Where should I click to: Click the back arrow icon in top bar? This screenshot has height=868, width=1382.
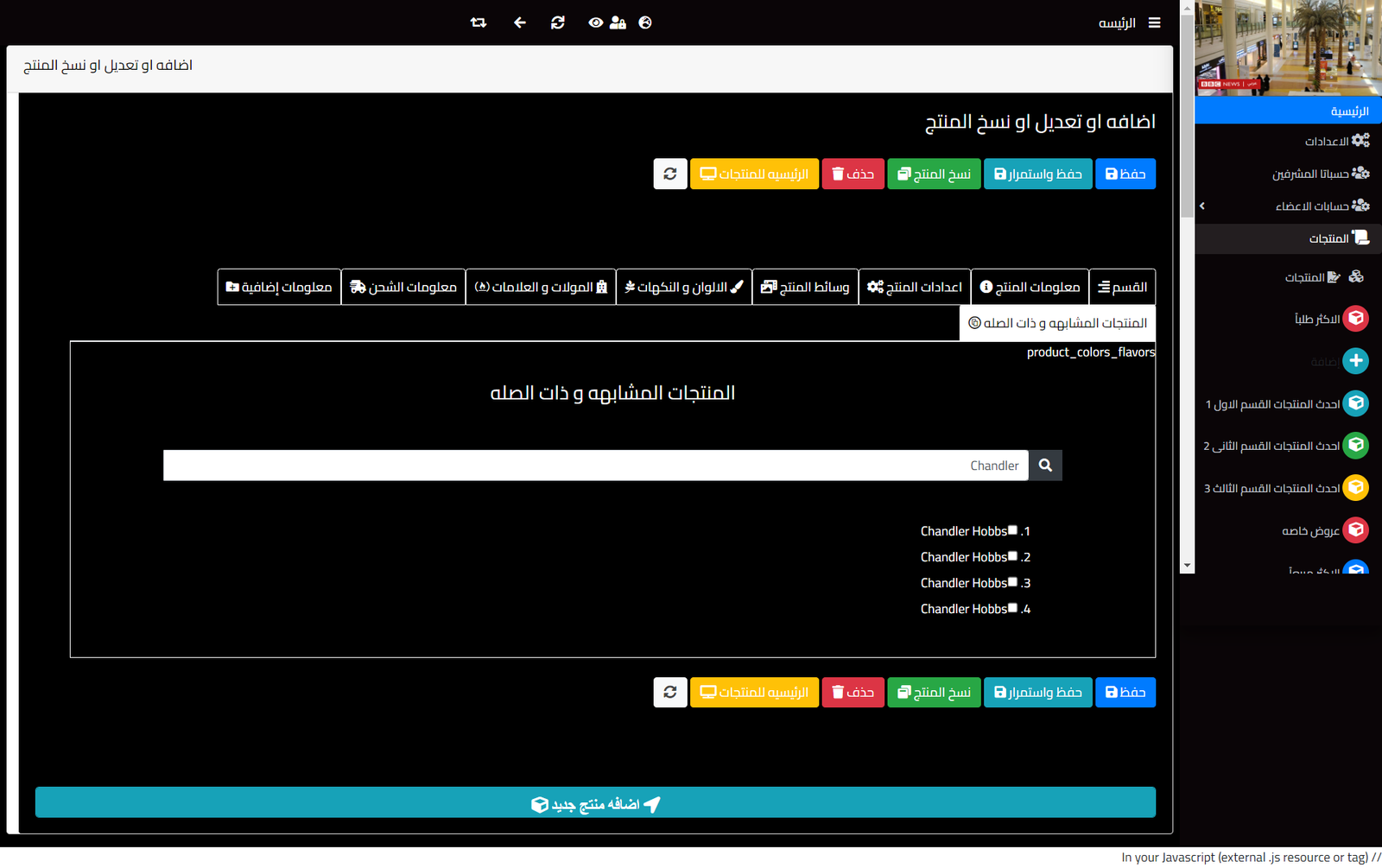pos(519,23)
